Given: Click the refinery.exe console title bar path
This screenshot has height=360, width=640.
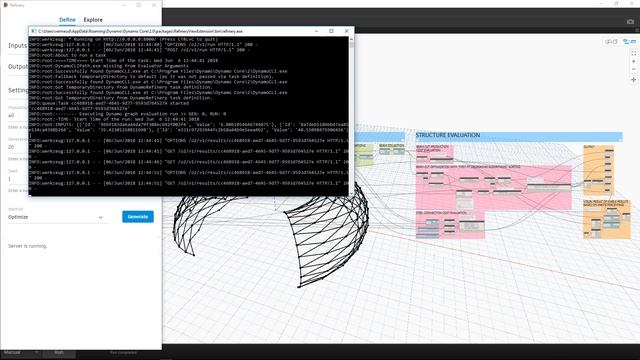Looking at the screenshot, I should (140, 31).
